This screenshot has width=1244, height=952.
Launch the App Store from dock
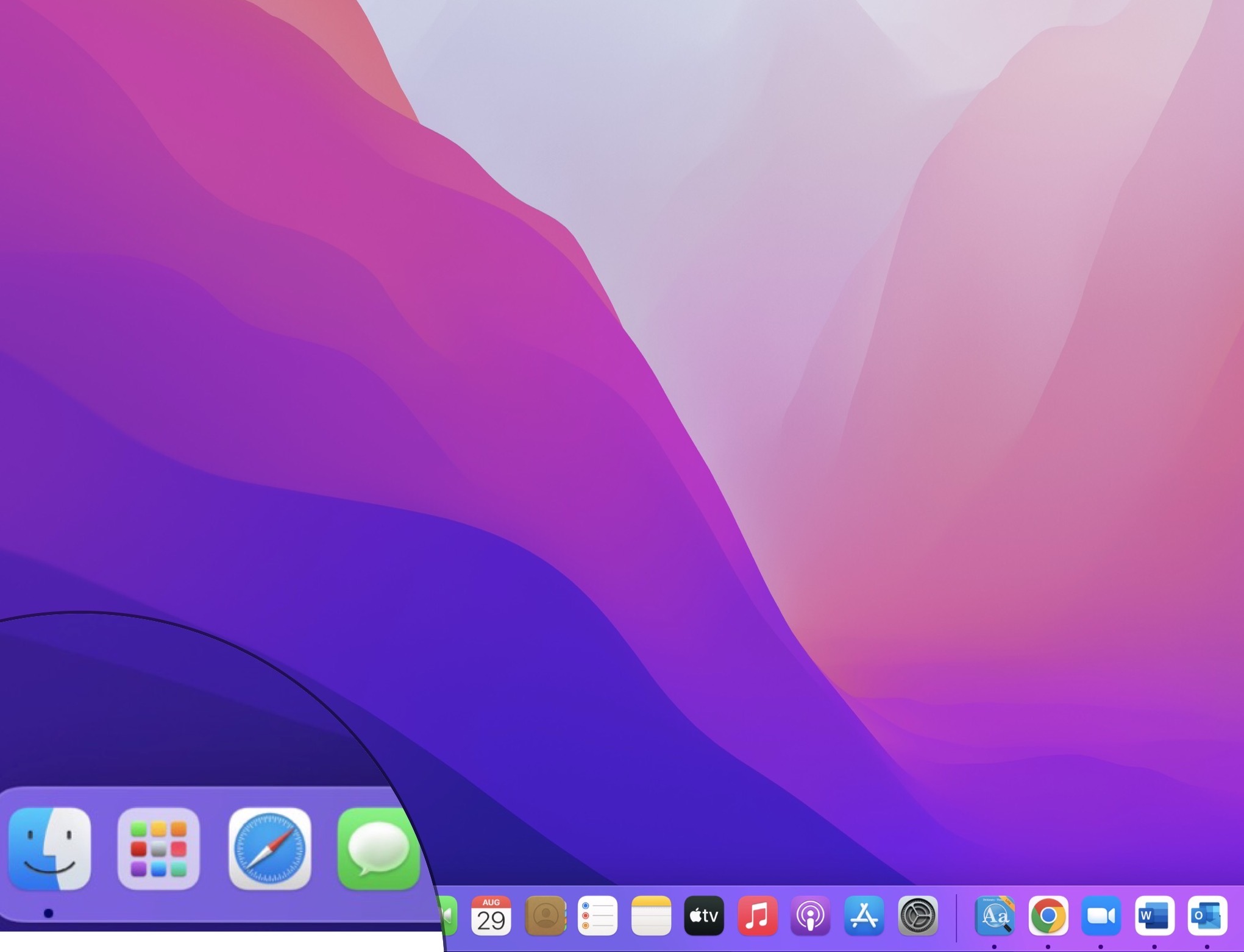tap(864, 915)
